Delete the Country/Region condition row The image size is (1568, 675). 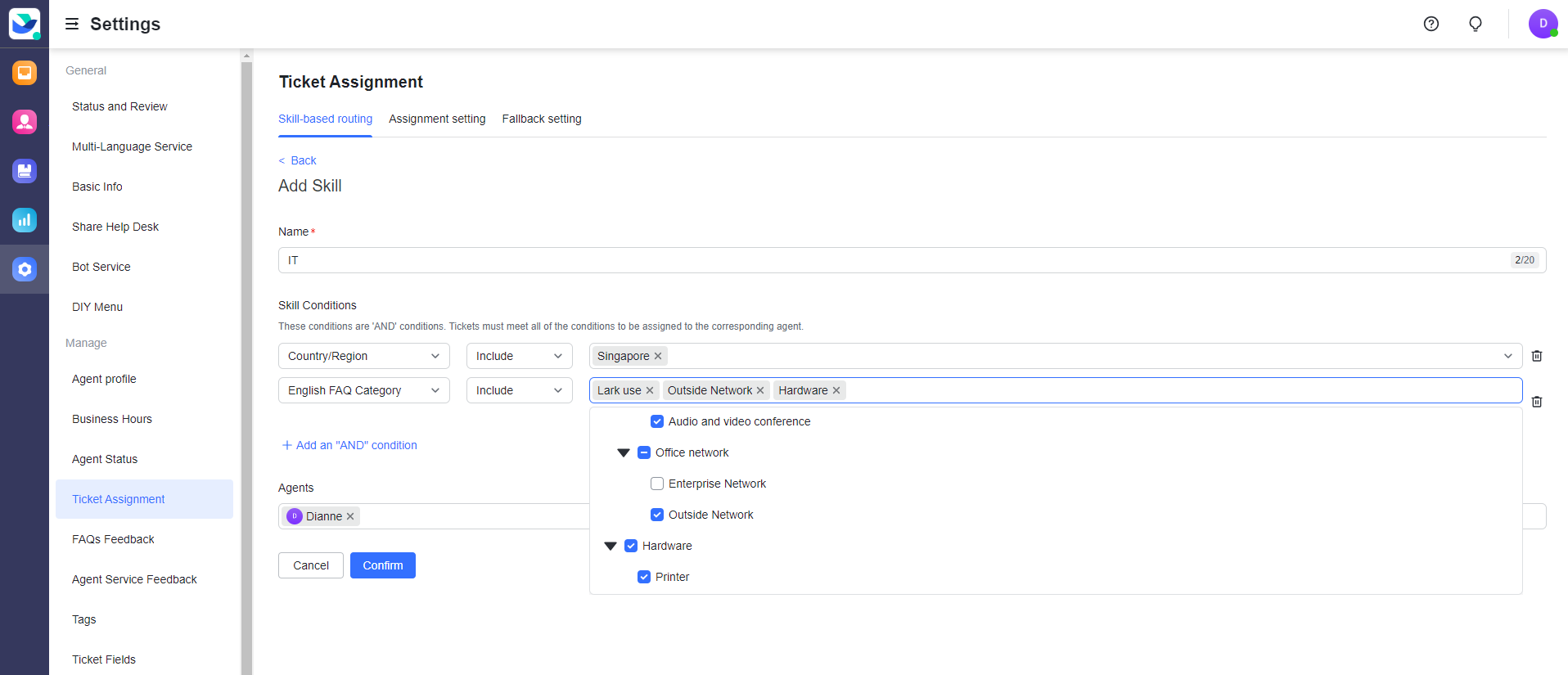tap(1536, 356)
